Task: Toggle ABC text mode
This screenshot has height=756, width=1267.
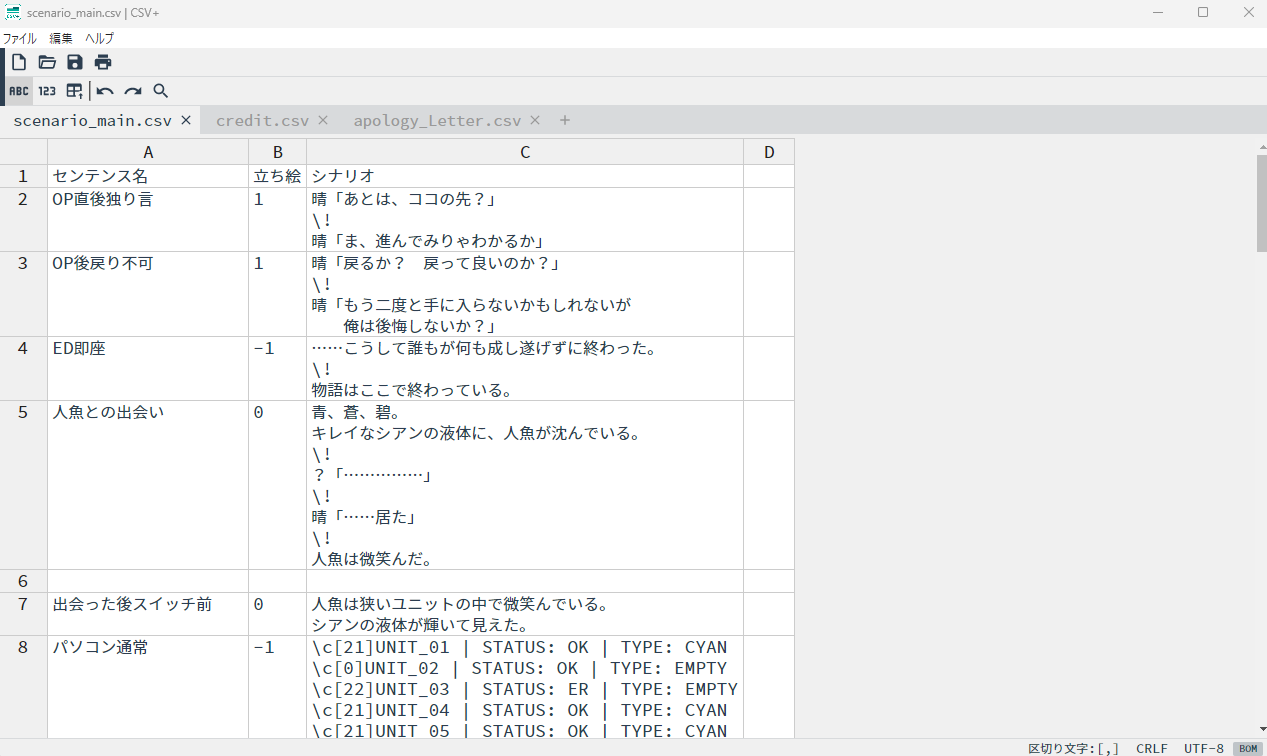Action: (x=19, y=91)
